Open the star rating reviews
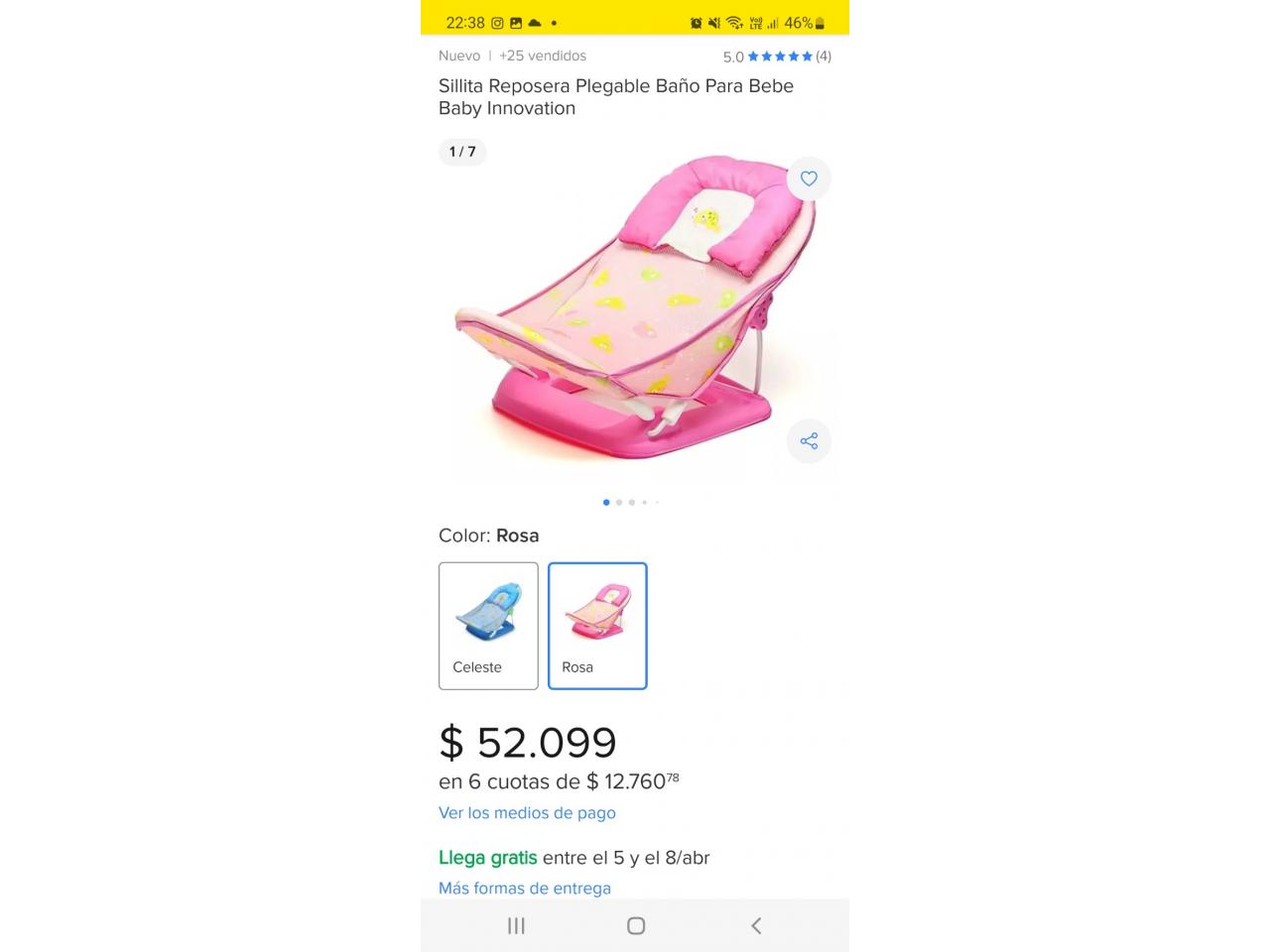 780,57
